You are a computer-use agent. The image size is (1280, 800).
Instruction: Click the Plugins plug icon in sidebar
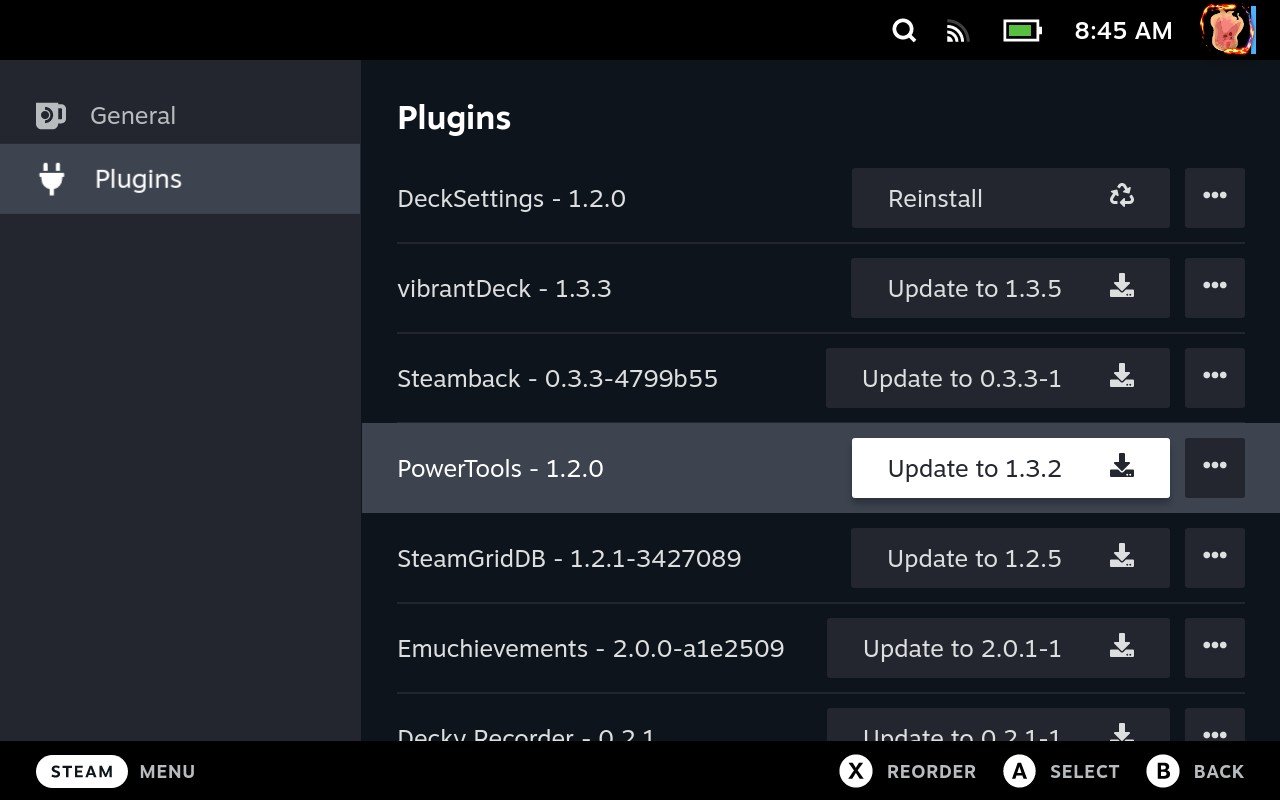[51, 179]
